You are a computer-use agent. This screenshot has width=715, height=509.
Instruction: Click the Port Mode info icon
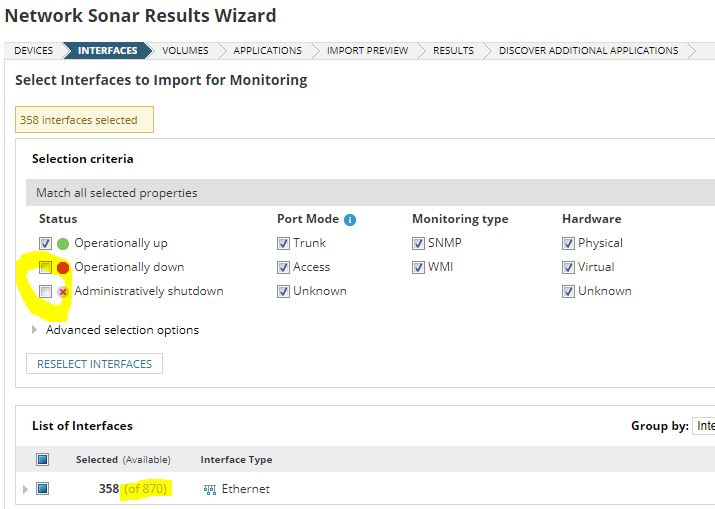tap(350, 220)
